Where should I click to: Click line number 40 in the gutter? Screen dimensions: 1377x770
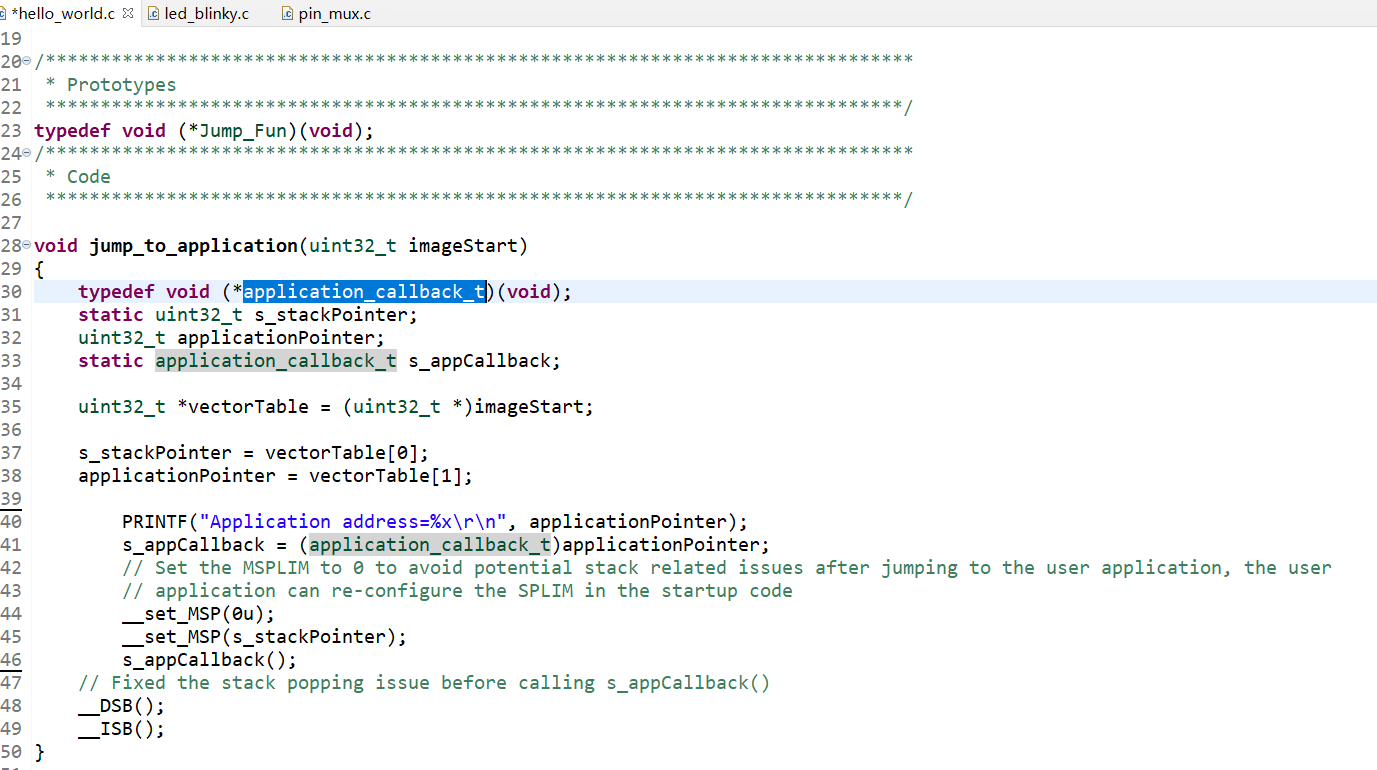point(11,522)
